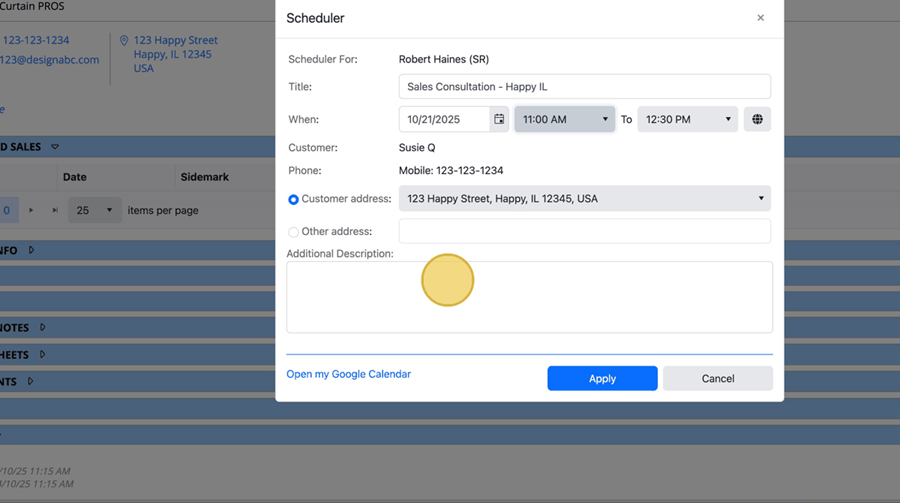Click the Other address text field
This screenshot has width=900, height=503.
tap(584, 231)
